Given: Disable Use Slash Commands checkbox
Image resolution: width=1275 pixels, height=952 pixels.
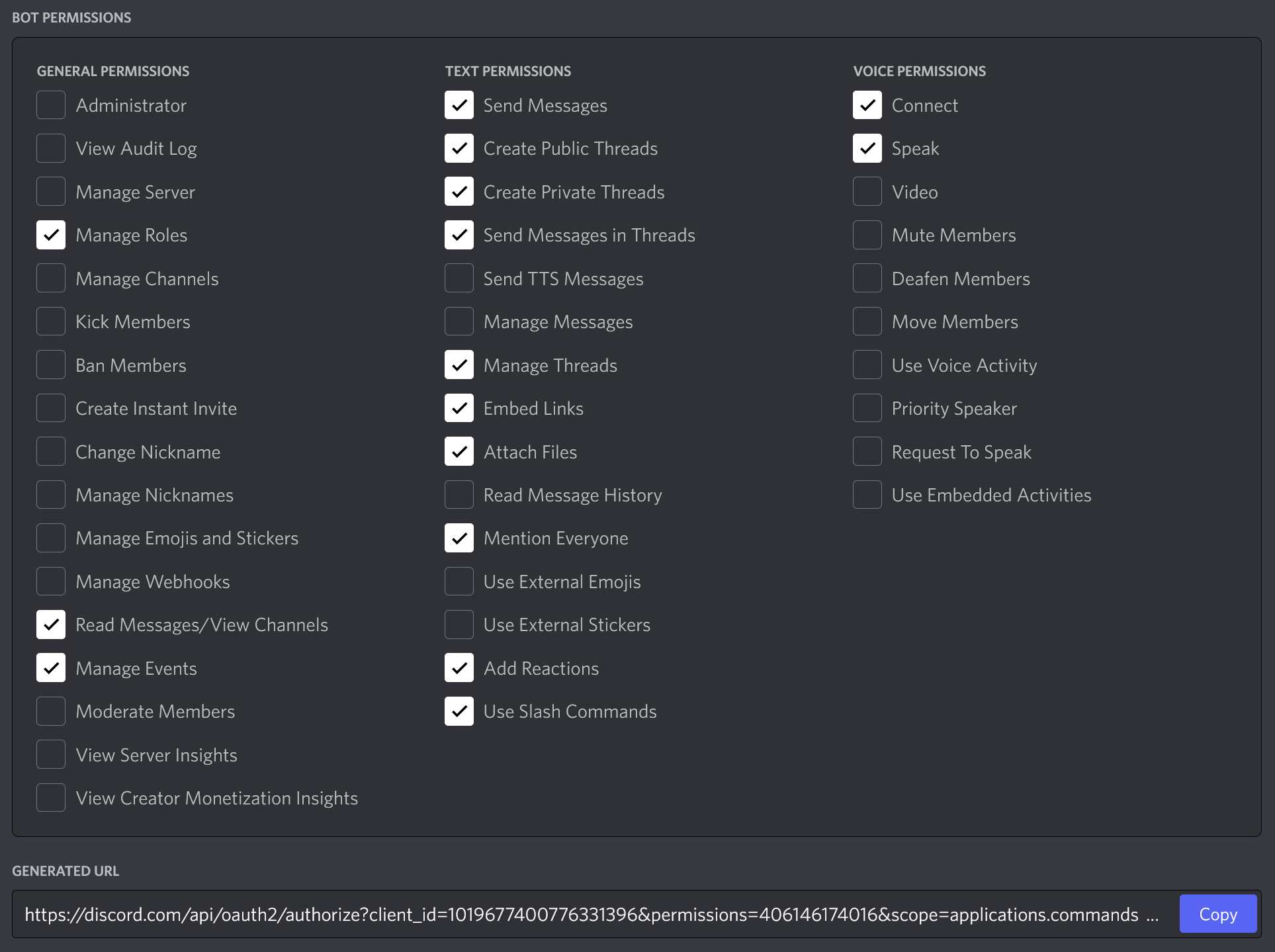Looking at the screenshot, I should coord(459,711).
